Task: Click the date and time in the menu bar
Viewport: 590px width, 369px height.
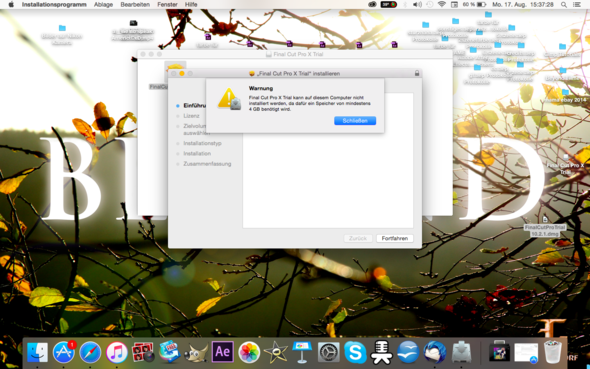Action: (523, 5)
